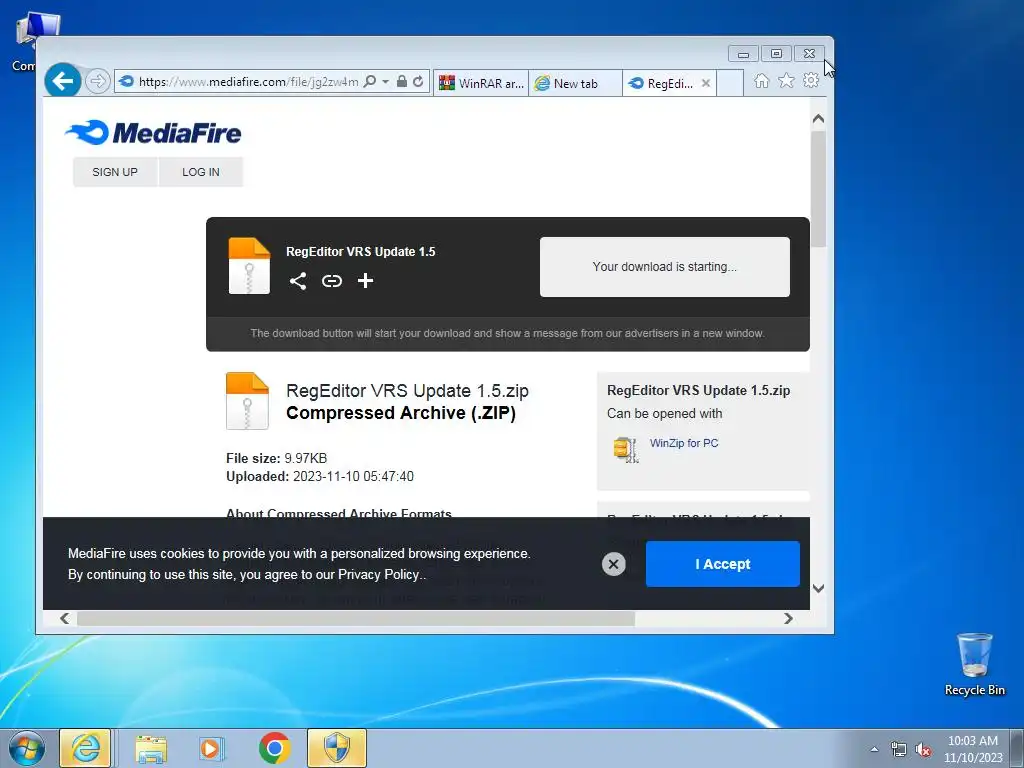Click the Uploaded: 2023-11-10 05:47:40 text
Viewport: 1024px width, 768px height.
tap(319, 477)
